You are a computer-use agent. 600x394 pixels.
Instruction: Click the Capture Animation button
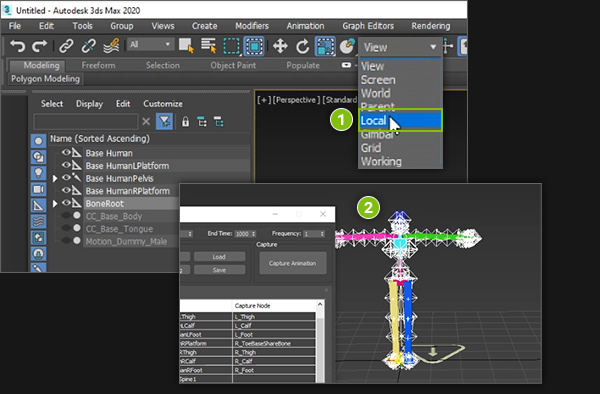(293, 263)
